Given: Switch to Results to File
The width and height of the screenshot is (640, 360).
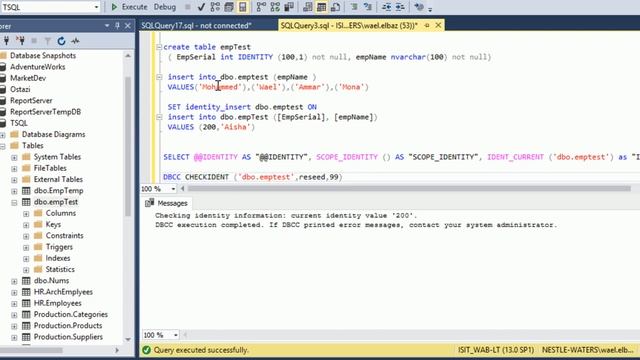Looking at the screenshot, I should point(336,7).
